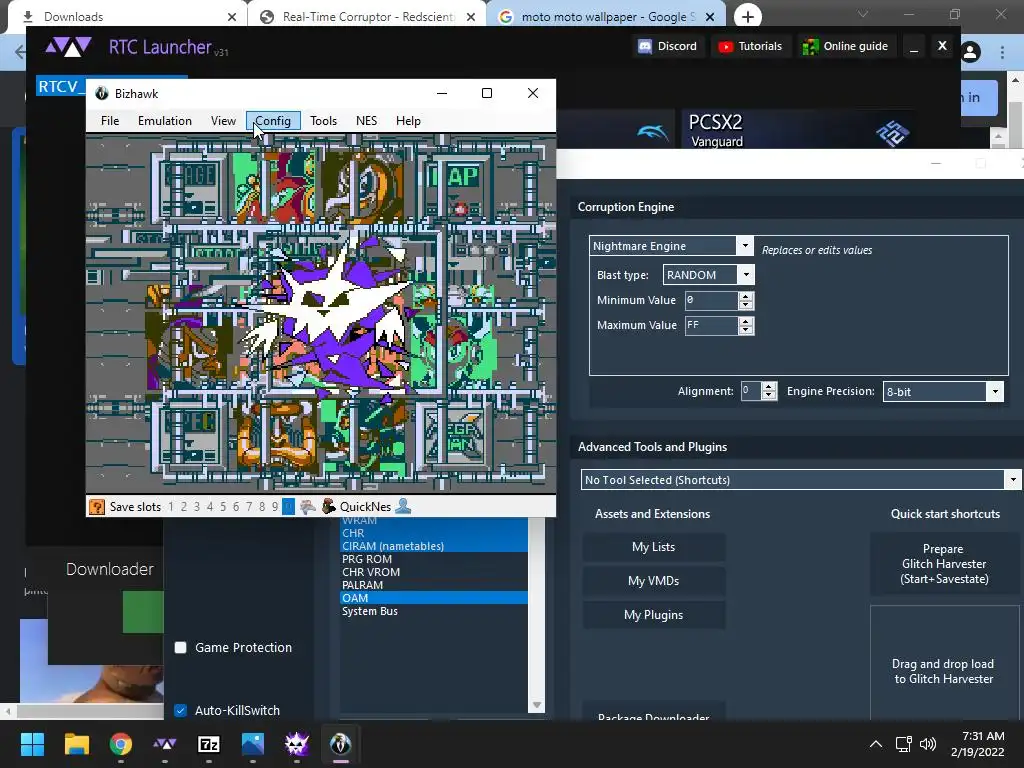
Task: Increase the Alignment stepper
Action: pyautogui.click(x=769, y=387)
